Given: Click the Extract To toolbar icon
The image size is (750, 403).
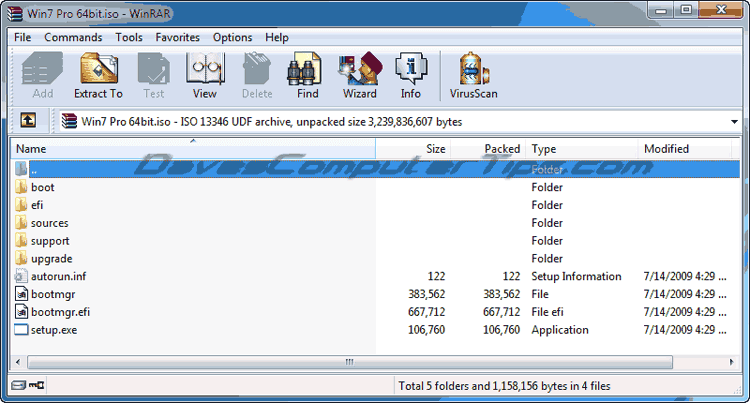Looking at the screenshot, I should (99, 69).
